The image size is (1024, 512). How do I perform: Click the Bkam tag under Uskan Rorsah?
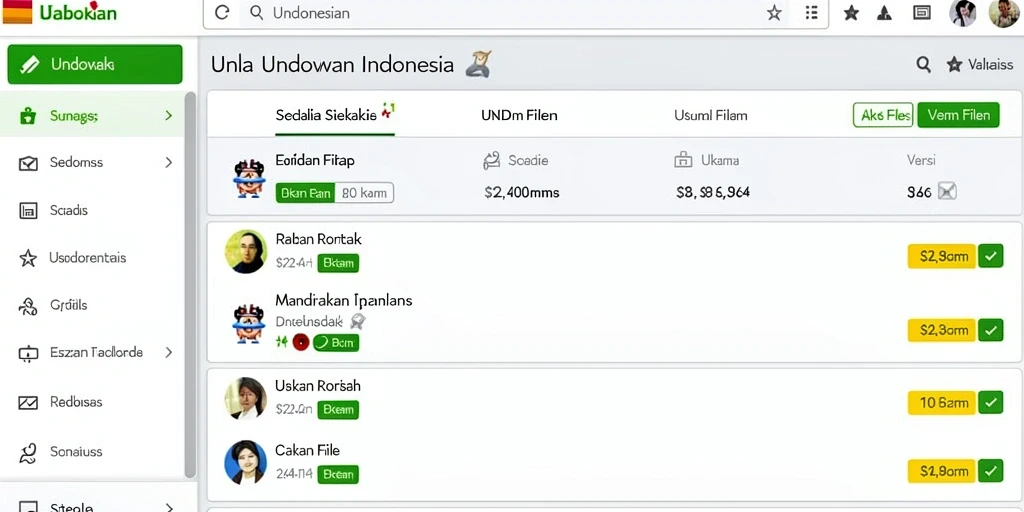[338, 409]
